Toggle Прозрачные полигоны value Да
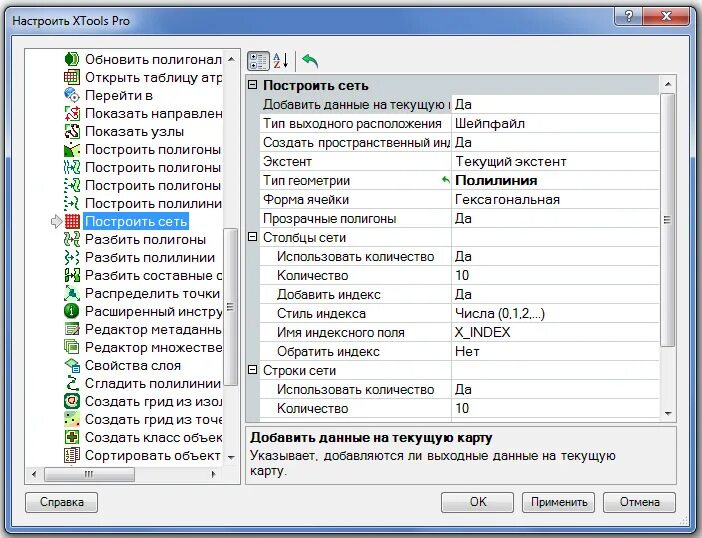This screenshot has width=702, height=538. 555,218
